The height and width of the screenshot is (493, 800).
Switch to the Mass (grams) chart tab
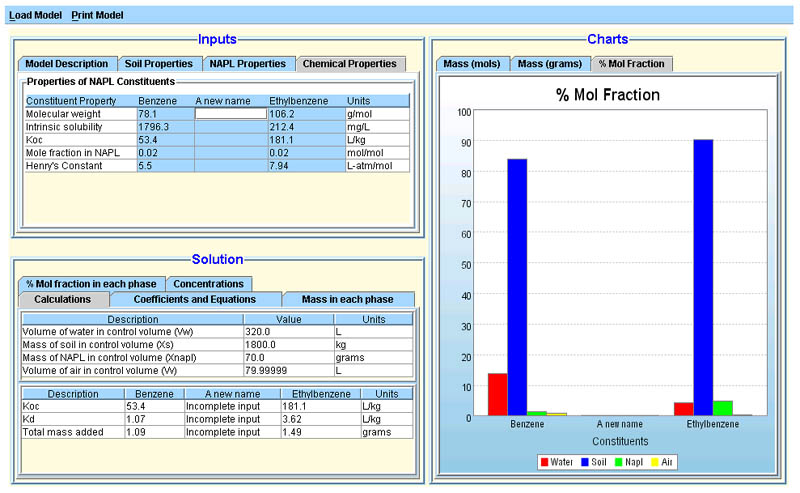(x=549, y=64)
